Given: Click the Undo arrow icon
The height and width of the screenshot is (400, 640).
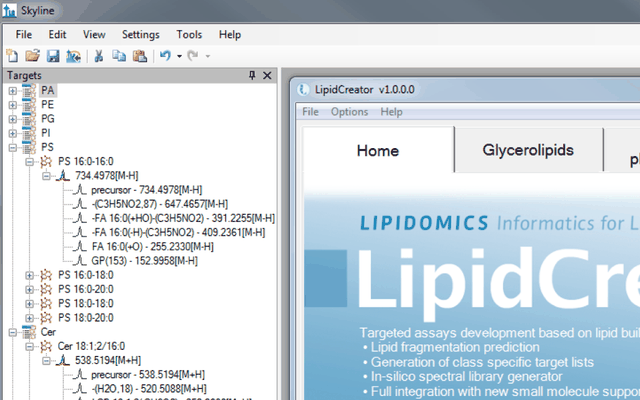Looking at the screenshot, I should [165, 56].
